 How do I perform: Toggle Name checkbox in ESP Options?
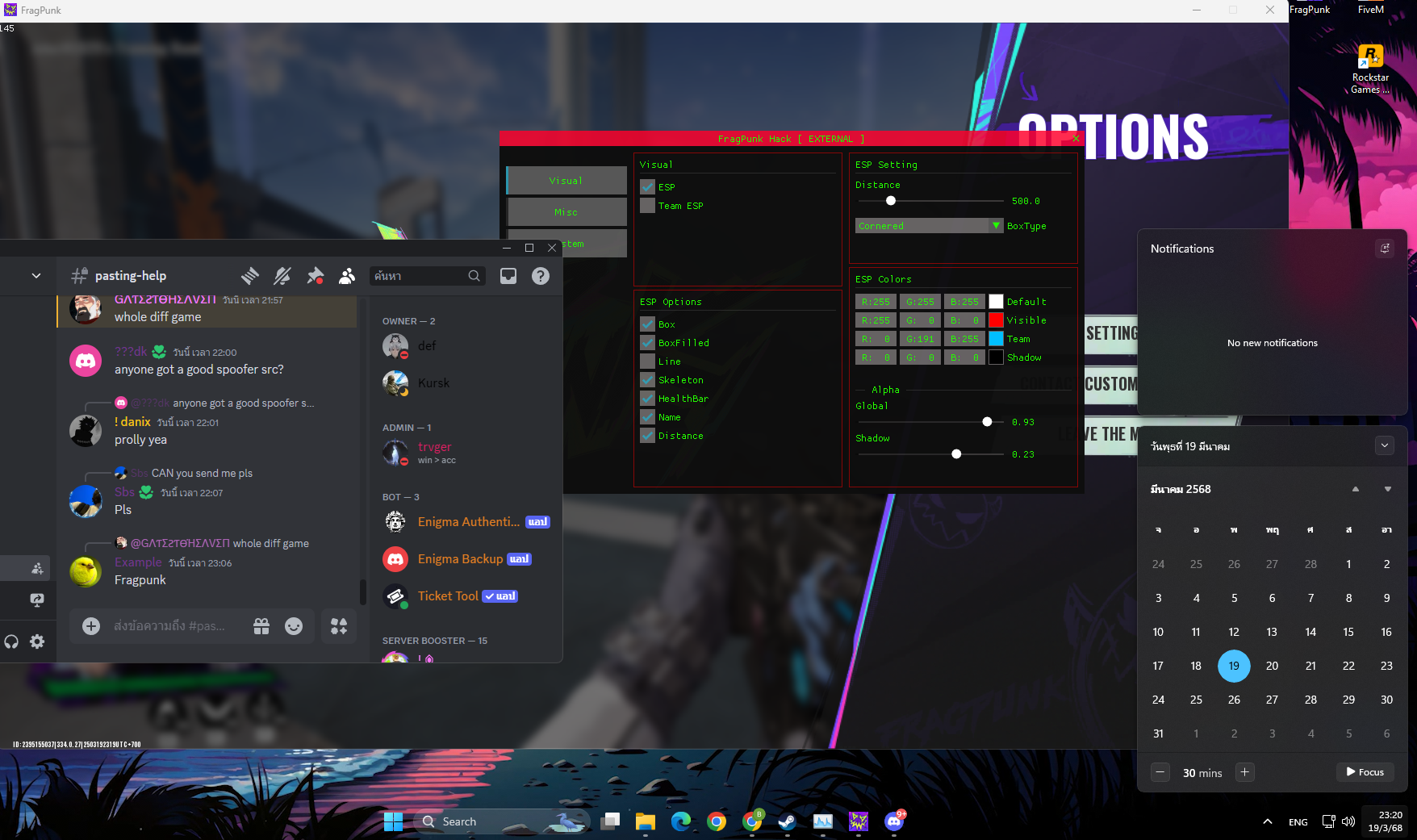647,417
